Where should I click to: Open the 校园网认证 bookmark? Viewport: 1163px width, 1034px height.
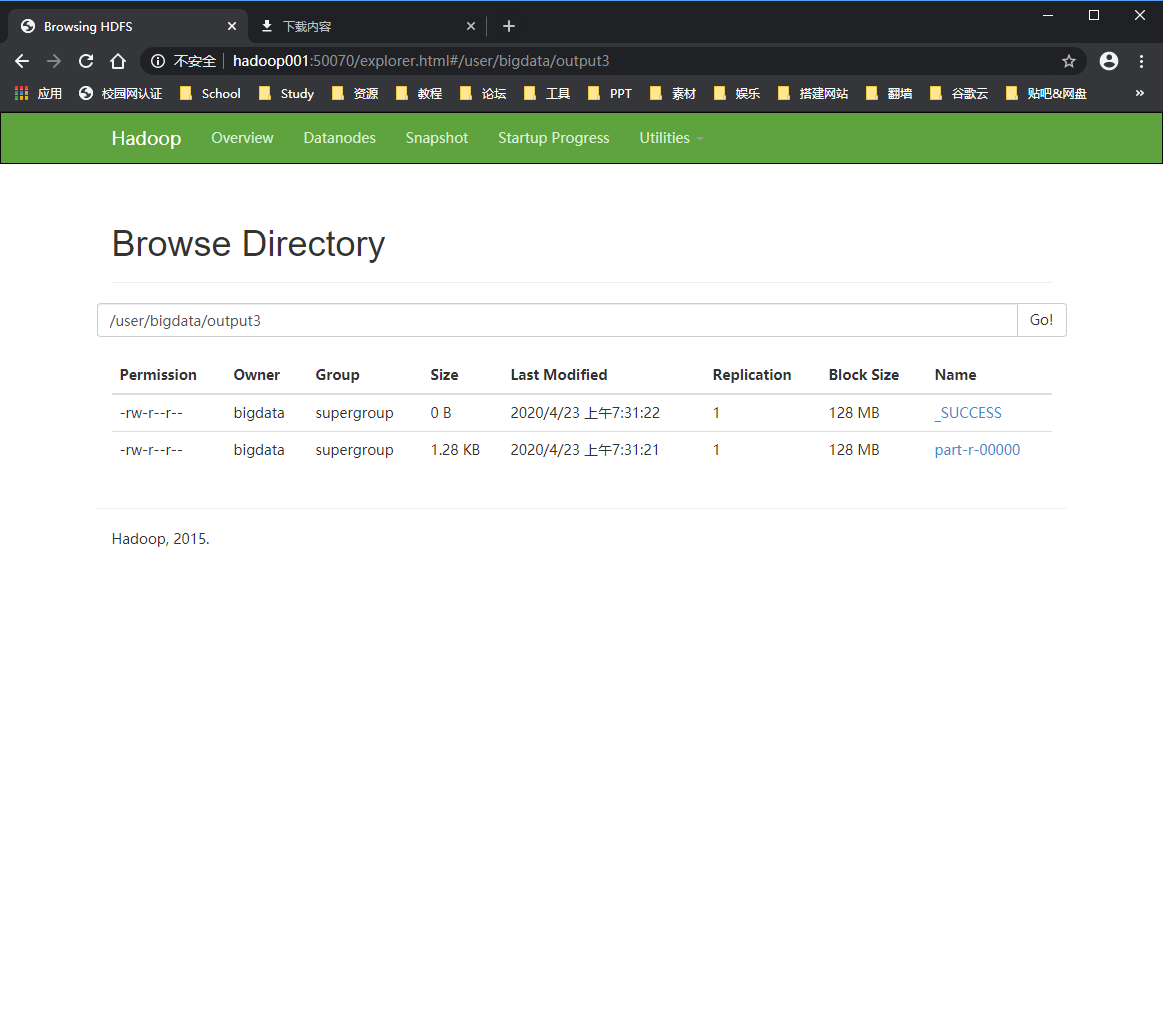[121, 93]
